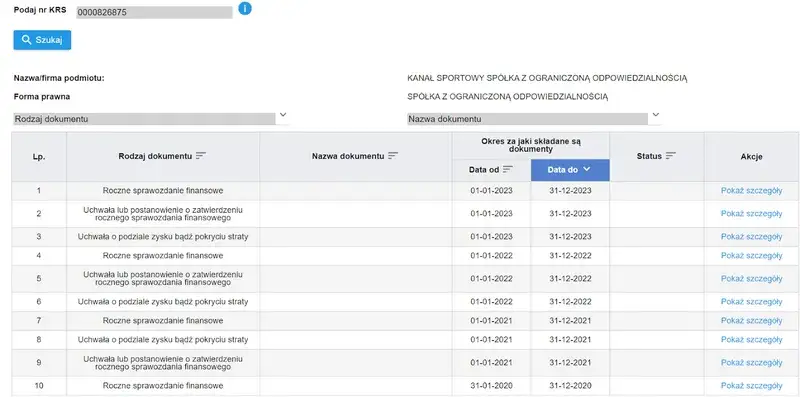The height and width of the screenshot is (397, 800).
Task: Open Pokaż szczegóły for row 4
Action: click(x=751, y=256)
